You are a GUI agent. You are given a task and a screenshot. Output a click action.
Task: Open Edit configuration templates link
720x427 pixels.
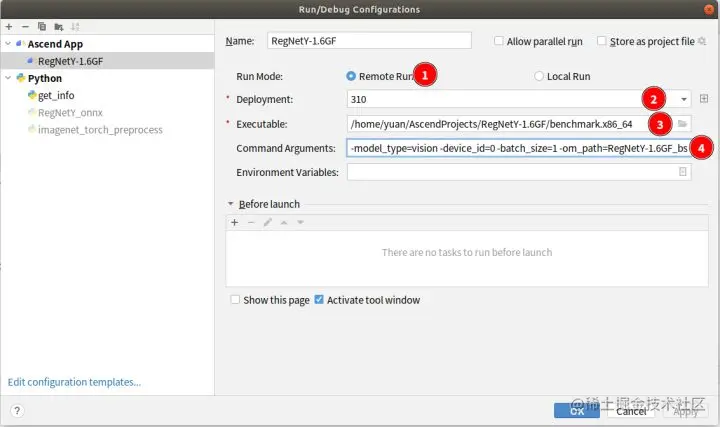tap(74, 382)
